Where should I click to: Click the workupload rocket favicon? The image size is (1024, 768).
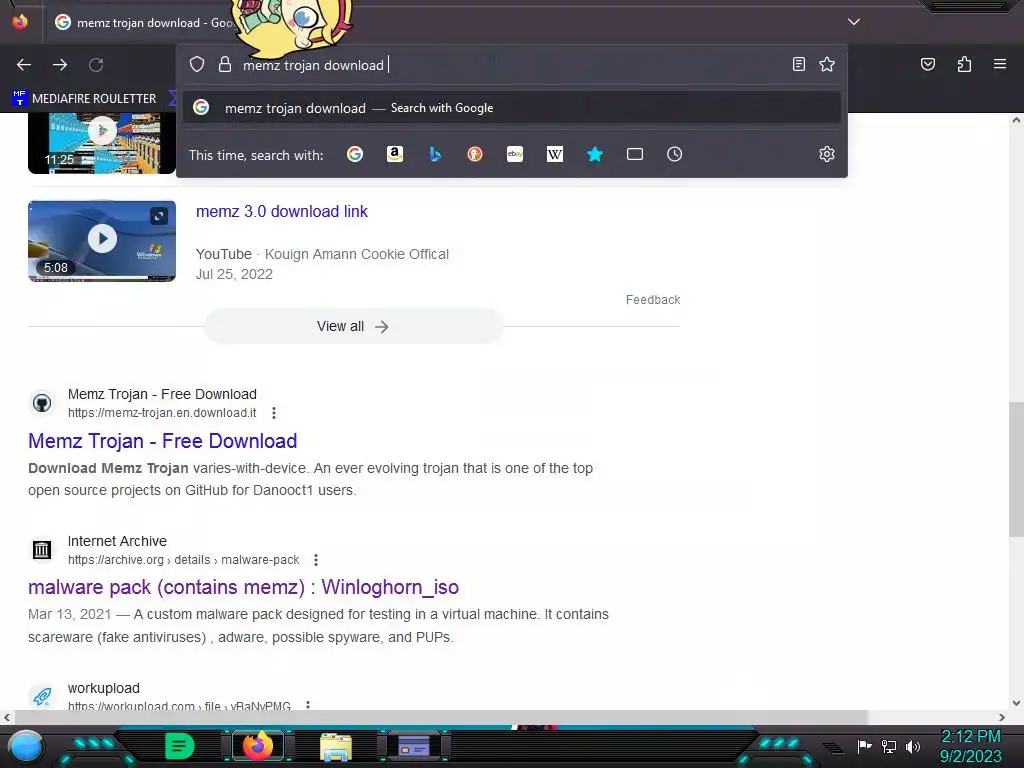42,696
